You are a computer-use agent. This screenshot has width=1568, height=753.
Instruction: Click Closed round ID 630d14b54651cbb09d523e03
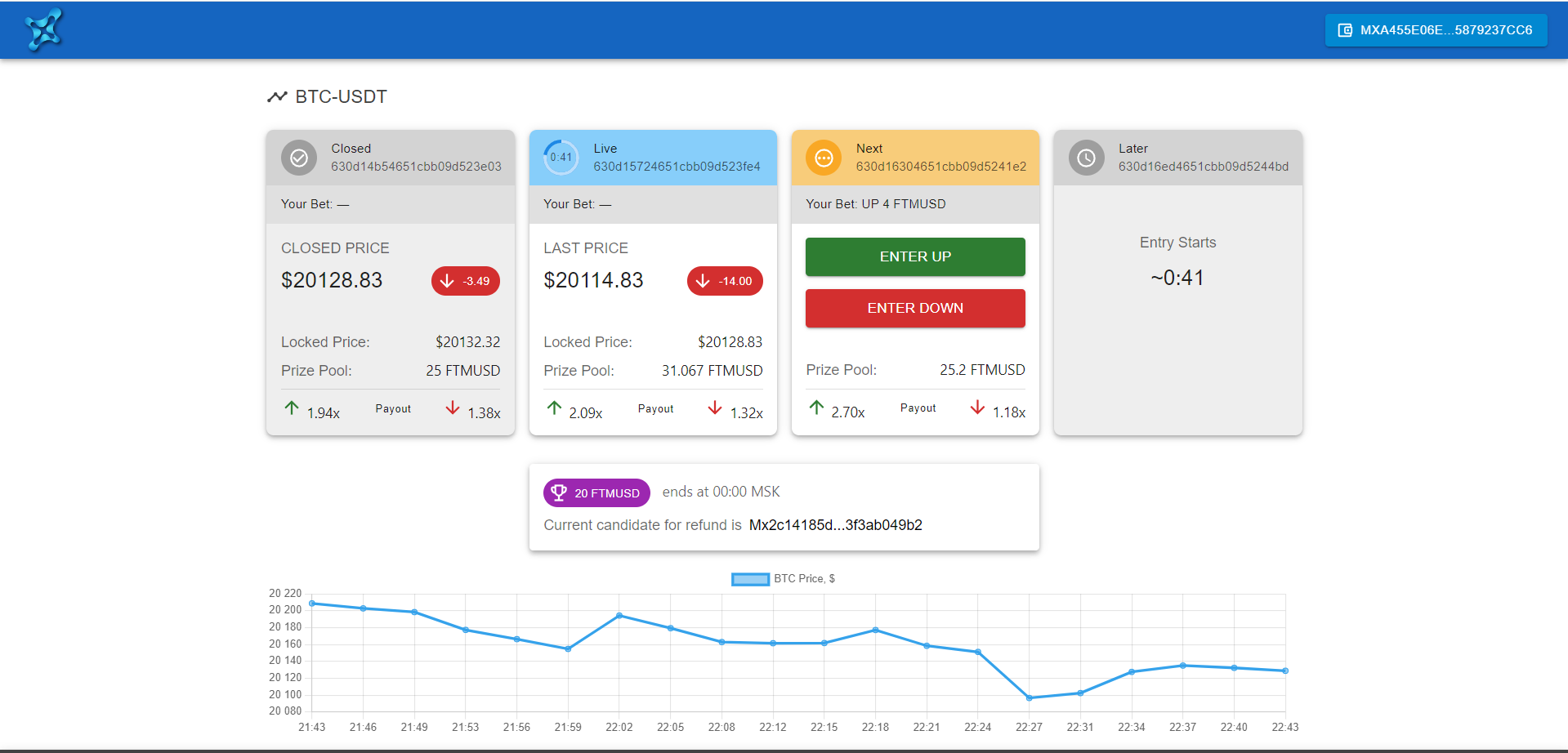pyautogui.click(x=416, y=167)
